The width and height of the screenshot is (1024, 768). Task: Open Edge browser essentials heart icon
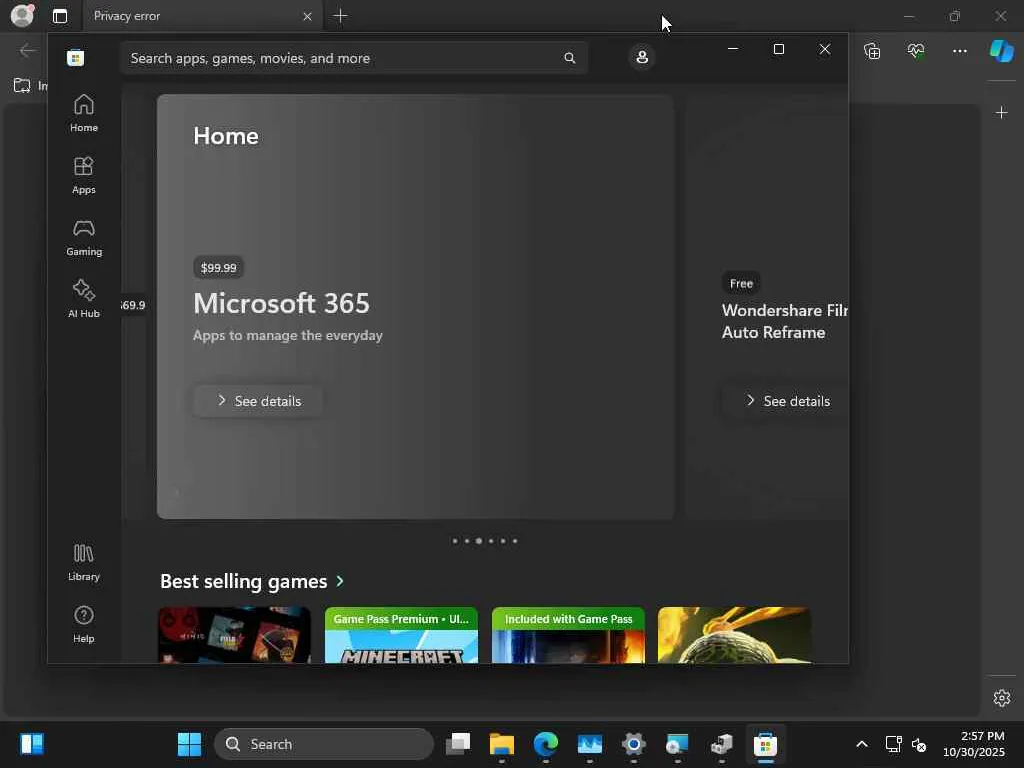[916, 51]
